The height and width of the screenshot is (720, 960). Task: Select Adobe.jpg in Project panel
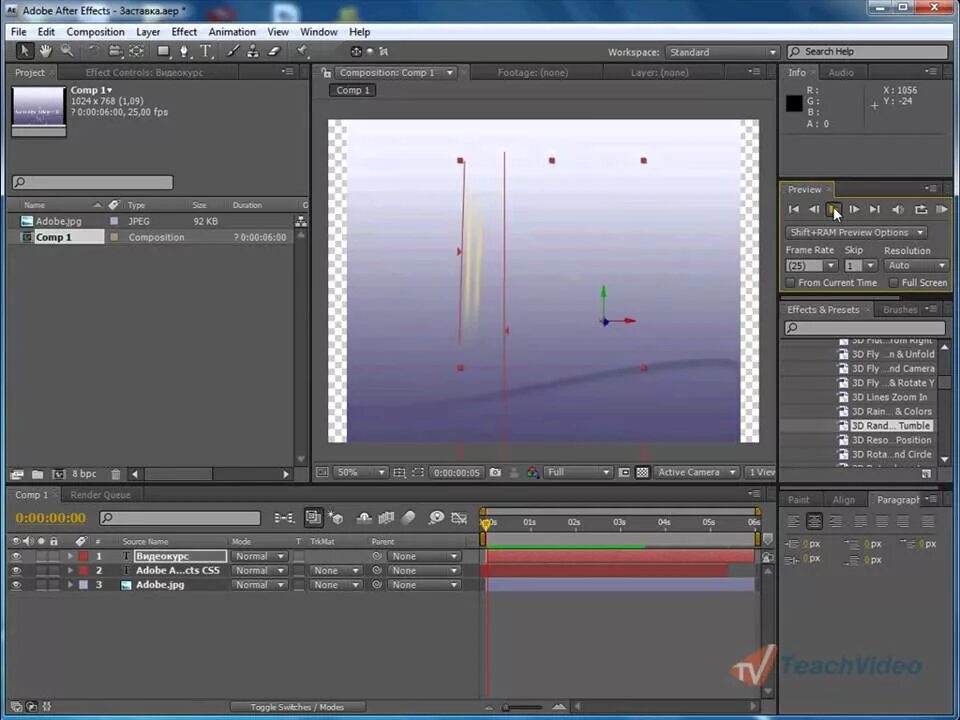58,222
